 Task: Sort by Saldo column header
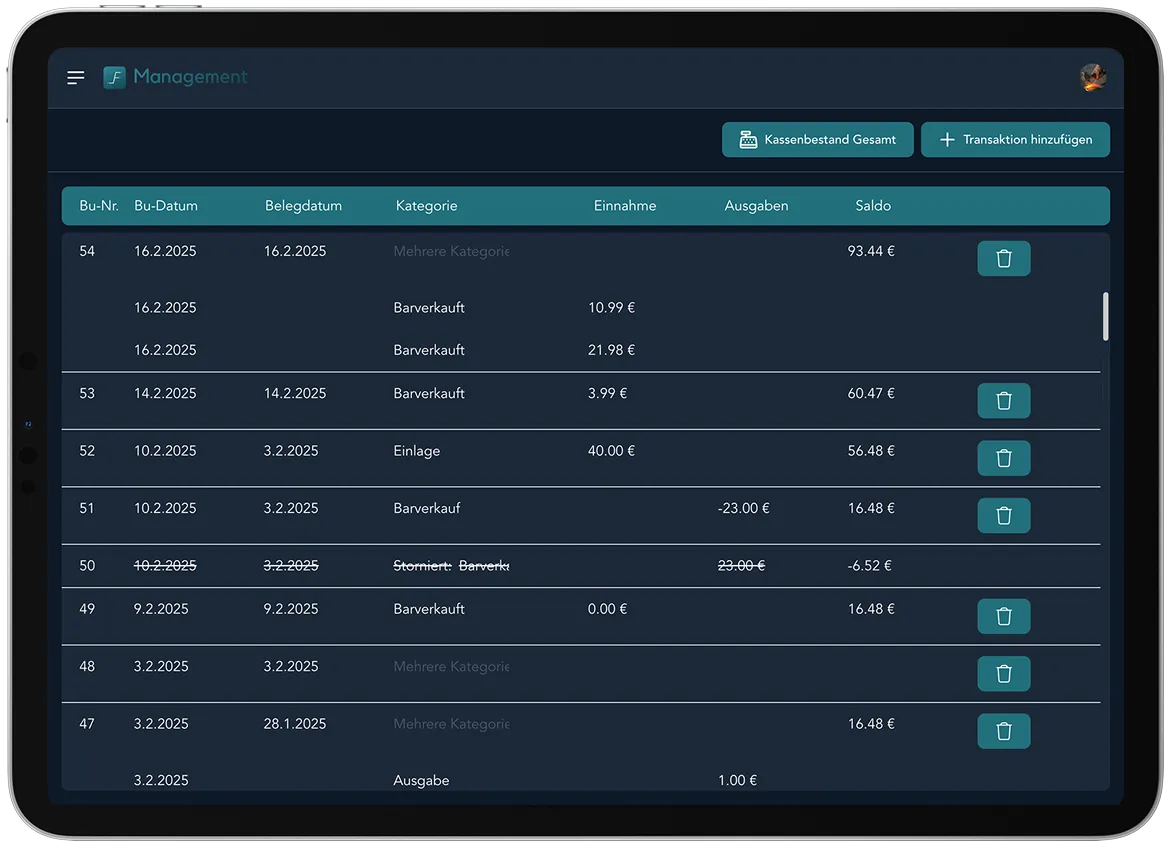pyautogui.click(x=873, y=206)
